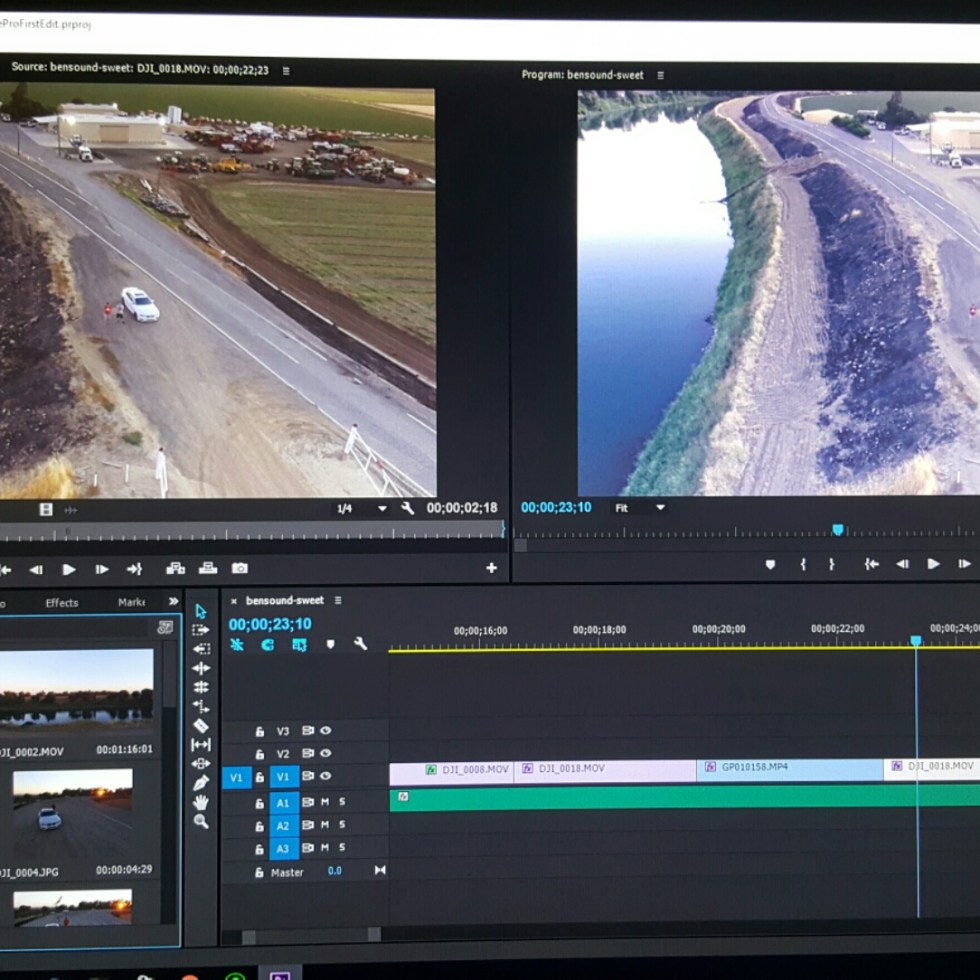Viewport: 980px width, 980px height.
Task: Hide track V3 using its eye icon
Action: (325, 731)
